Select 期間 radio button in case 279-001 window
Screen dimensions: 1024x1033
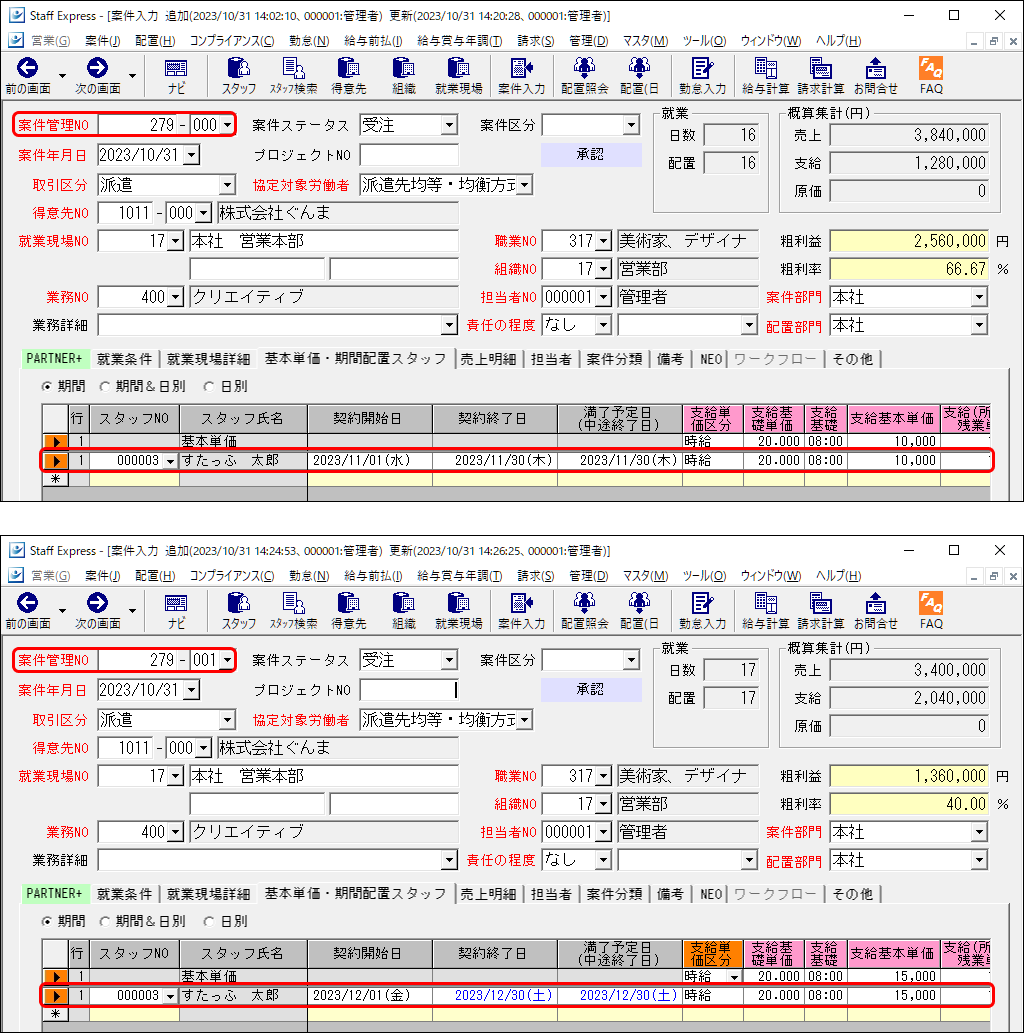47,921
